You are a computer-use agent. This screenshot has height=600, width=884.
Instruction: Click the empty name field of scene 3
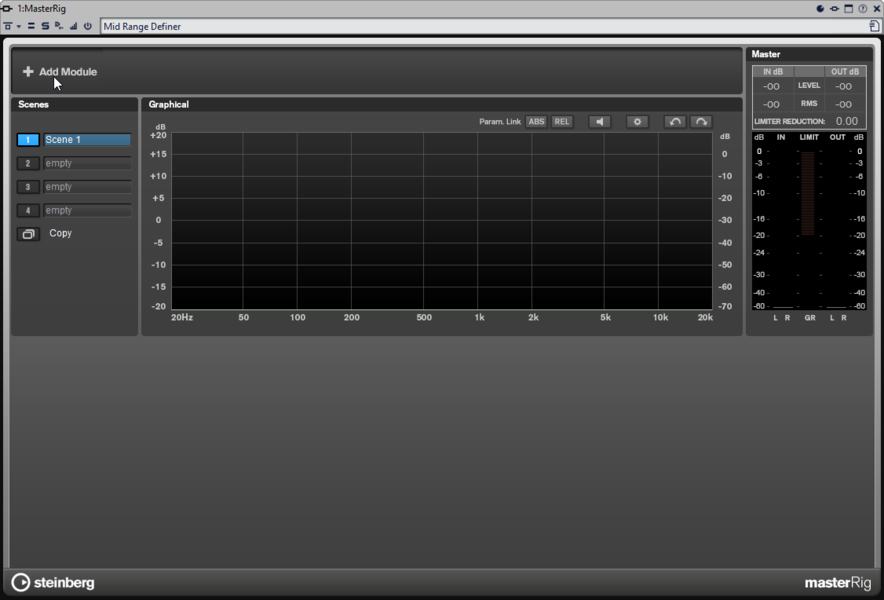[87, 187]
